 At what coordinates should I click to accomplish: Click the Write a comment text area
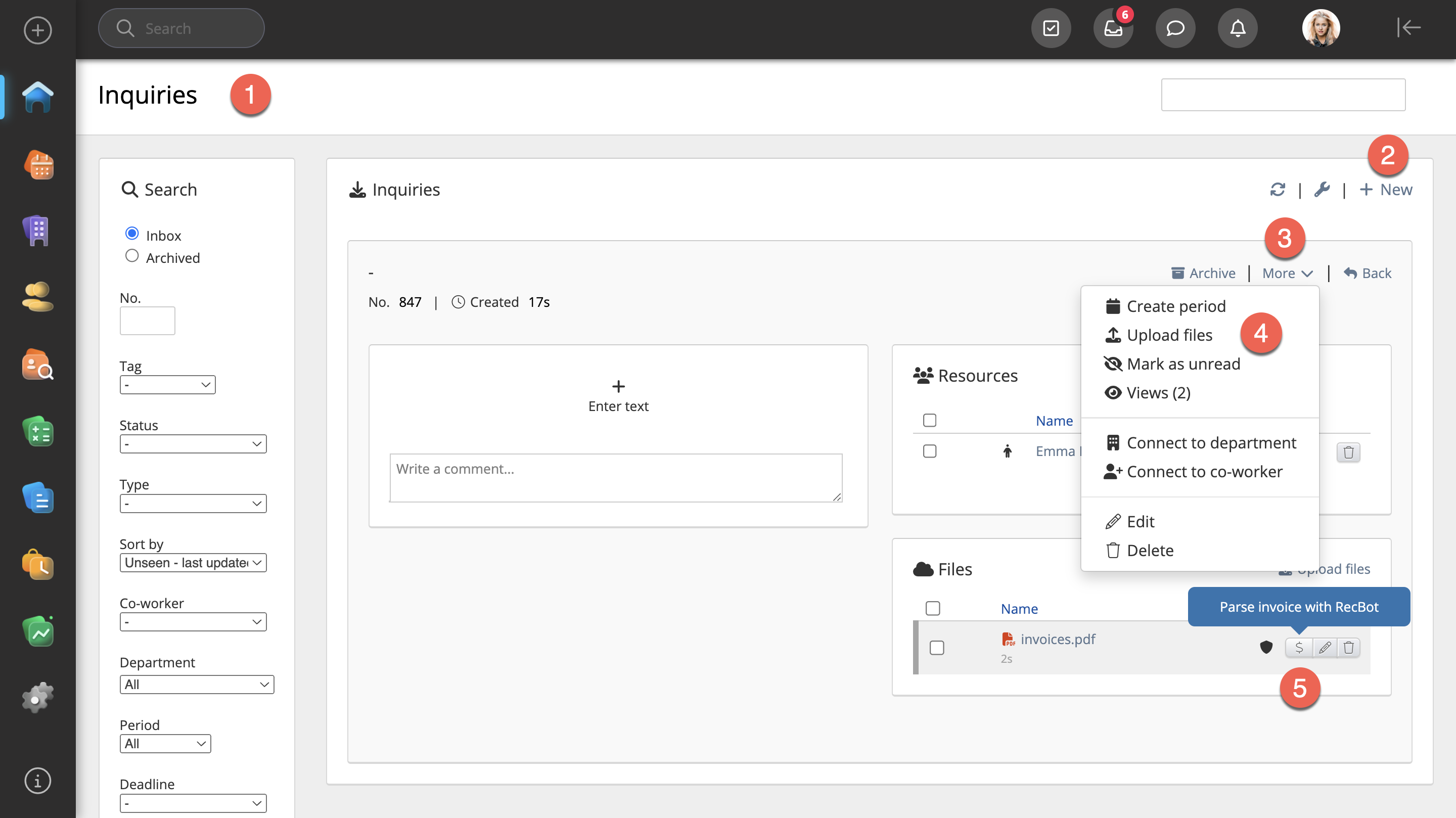pyautogui.click(x=616, y=477)
